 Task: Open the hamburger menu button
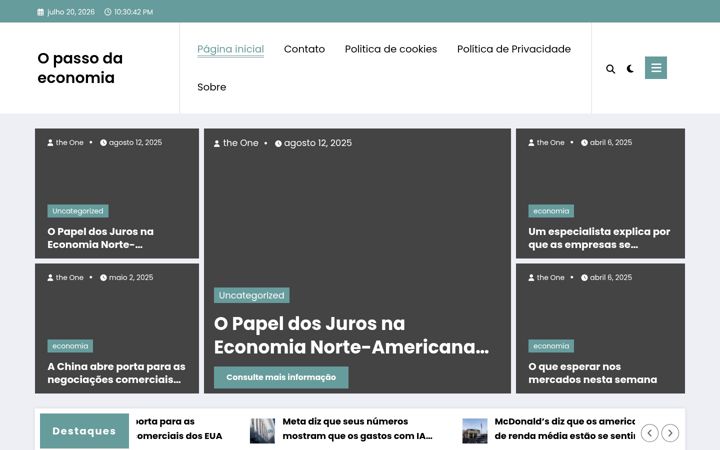coord(656,68)
